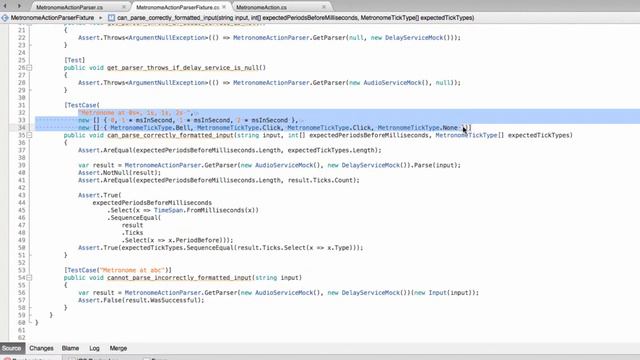
Task: Click Assert.False(result.WasSuccessful) on line 57
Action: [x=141, y=300]
